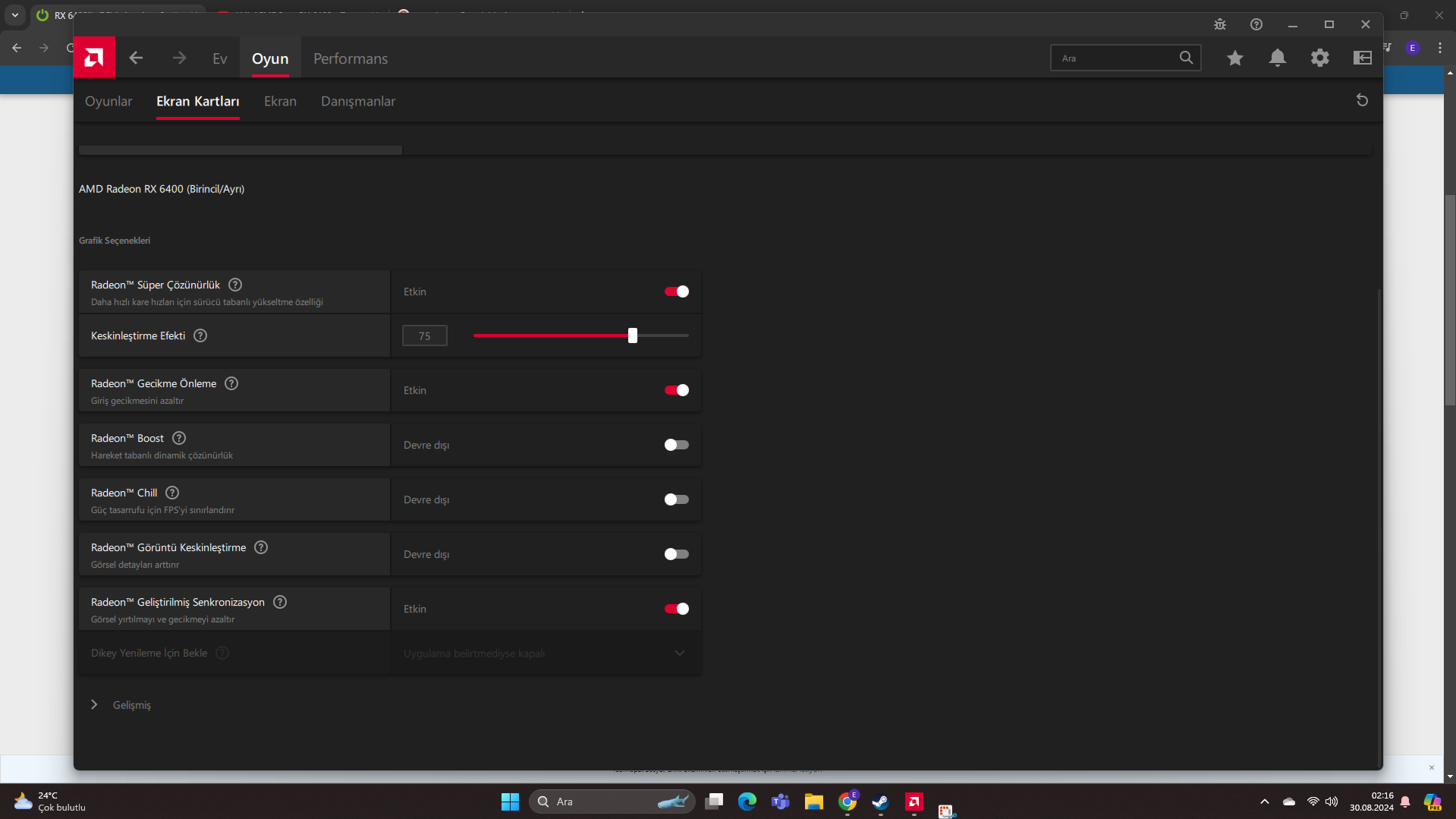
Task: Click the Windows taskbar search box
Action: point(612,802)
